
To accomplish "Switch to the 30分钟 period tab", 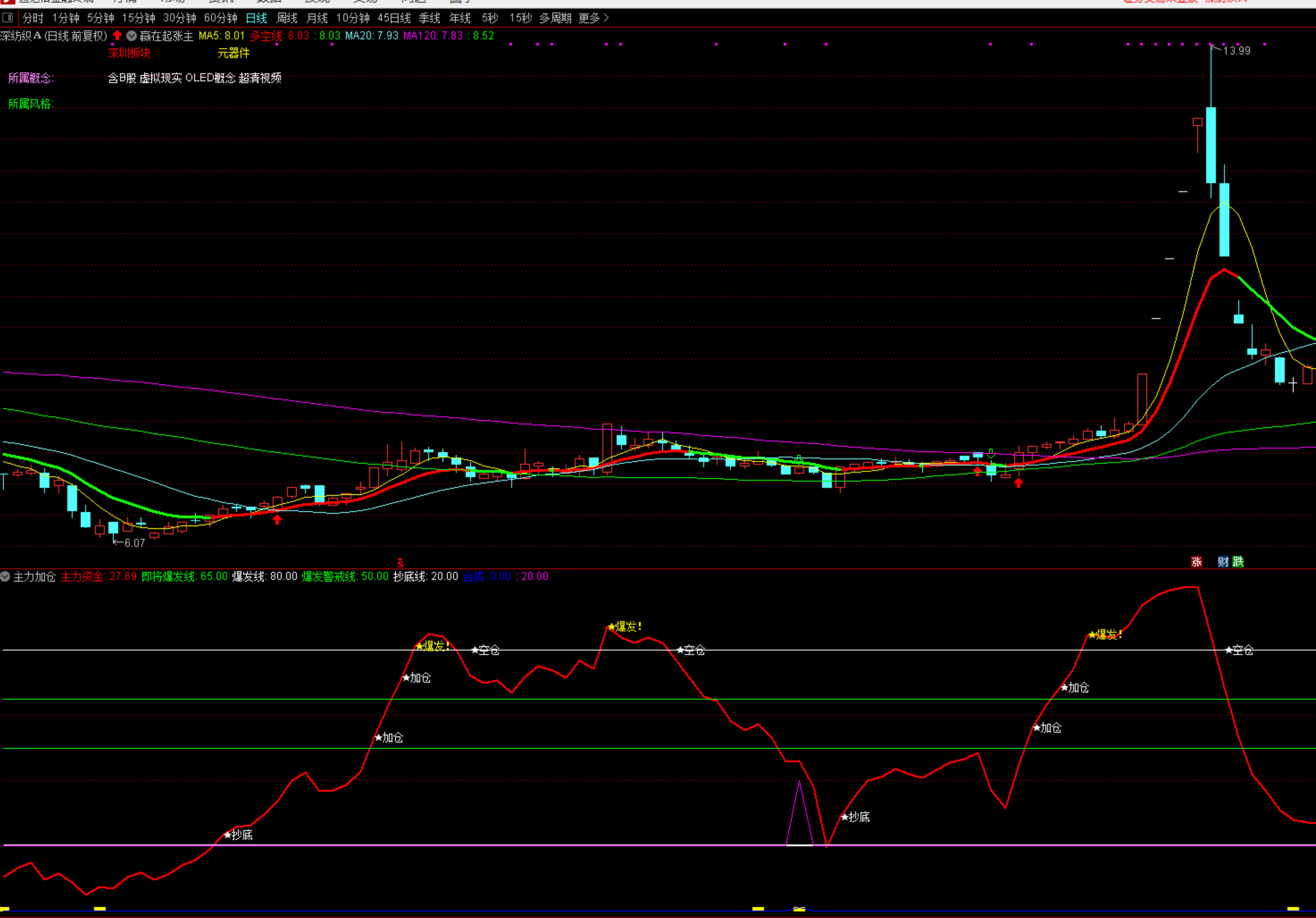I will [179, 18].
